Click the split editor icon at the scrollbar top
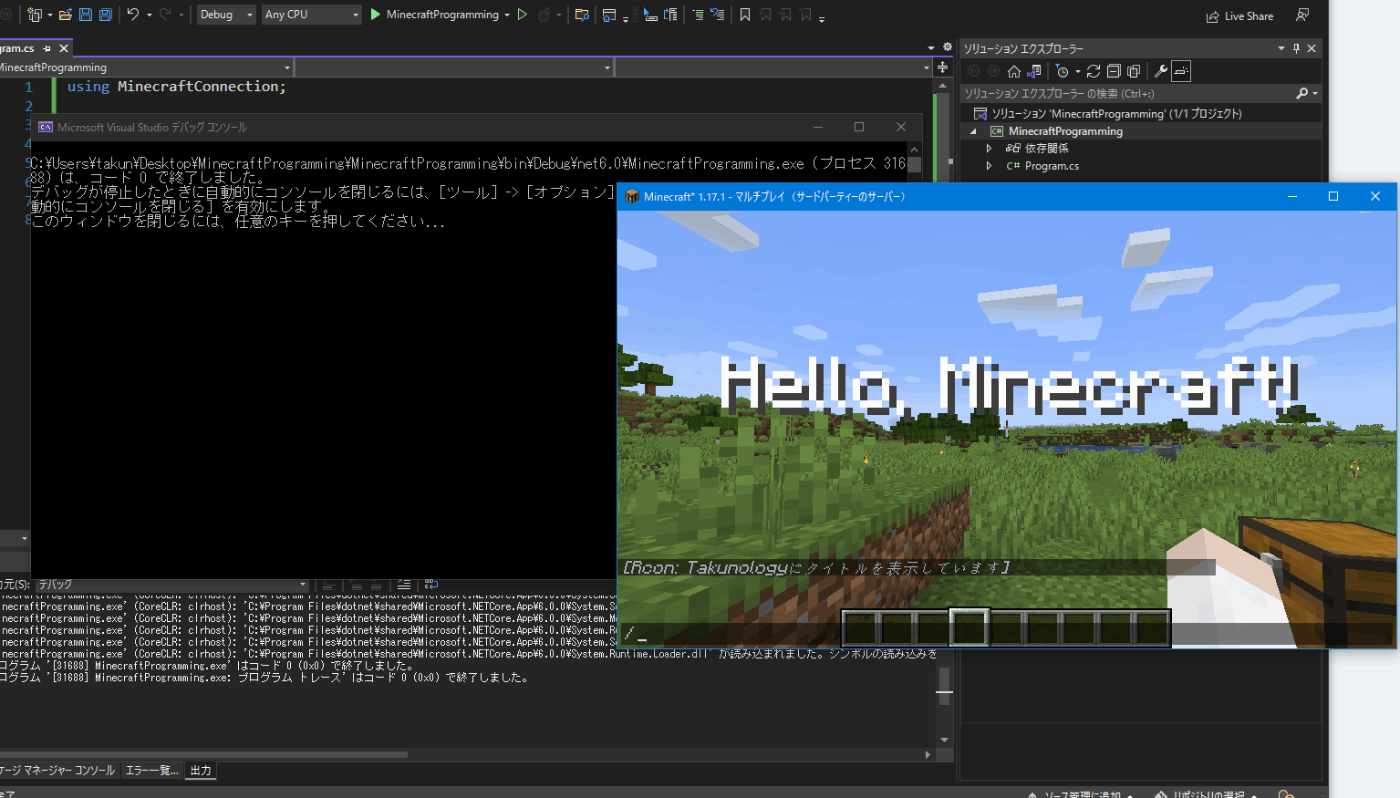Image resolution: width=1400 pixels, height=798 pixels. coord(941,67)
